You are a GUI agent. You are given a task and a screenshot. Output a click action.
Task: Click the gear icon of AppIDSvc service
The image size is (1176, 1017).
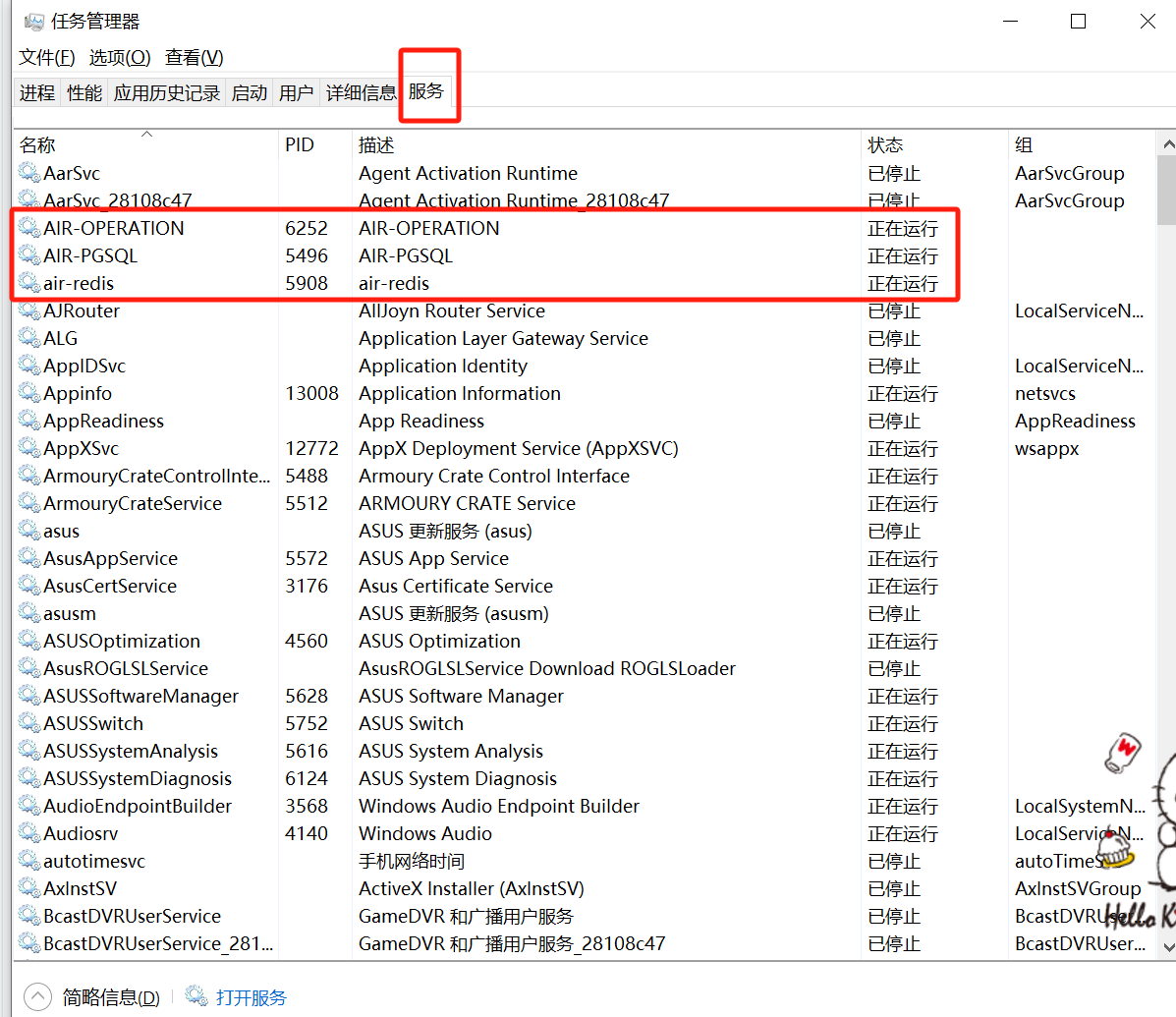(x=29, y=366)
